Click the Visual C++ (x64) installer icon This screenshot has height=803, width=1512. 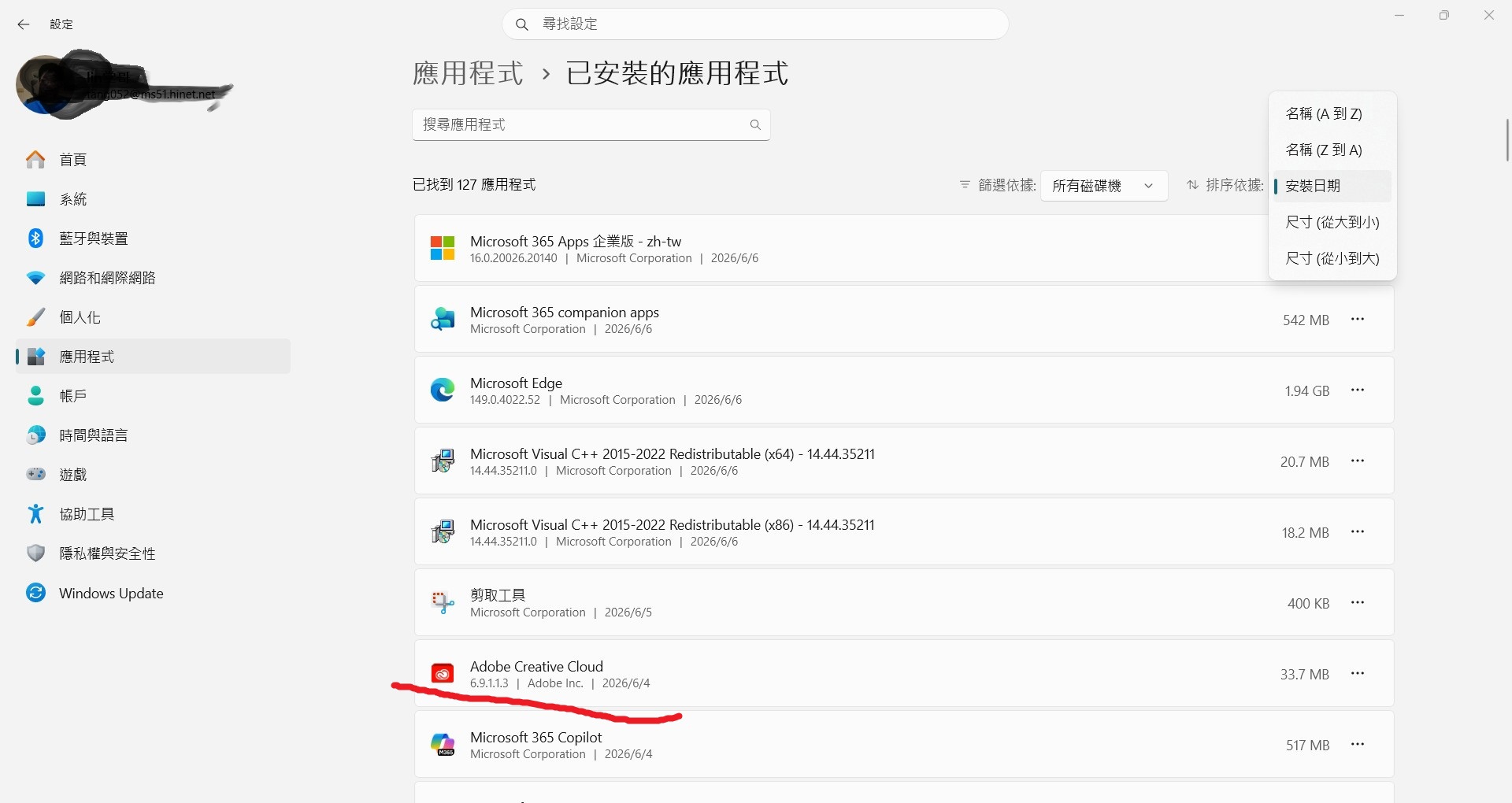coord(443,461)
